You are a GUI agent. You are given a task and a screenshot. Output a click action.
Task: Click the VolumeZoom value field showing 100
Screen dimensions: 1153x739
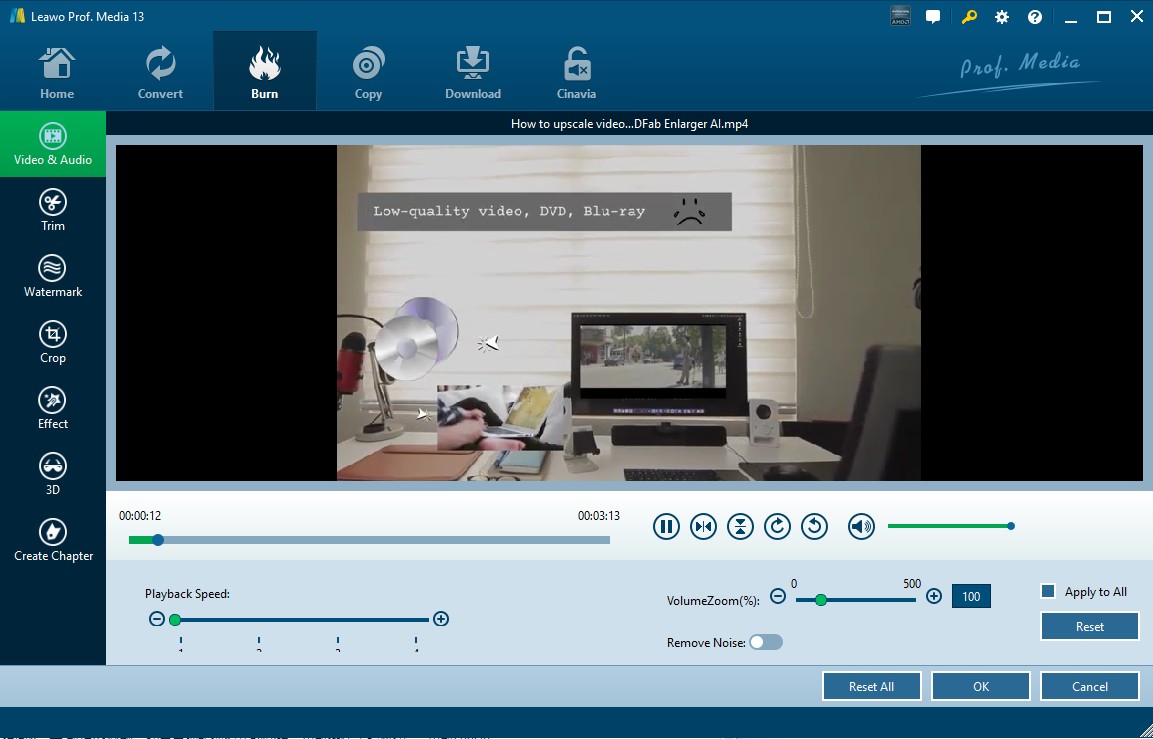[x=971, y=596]
